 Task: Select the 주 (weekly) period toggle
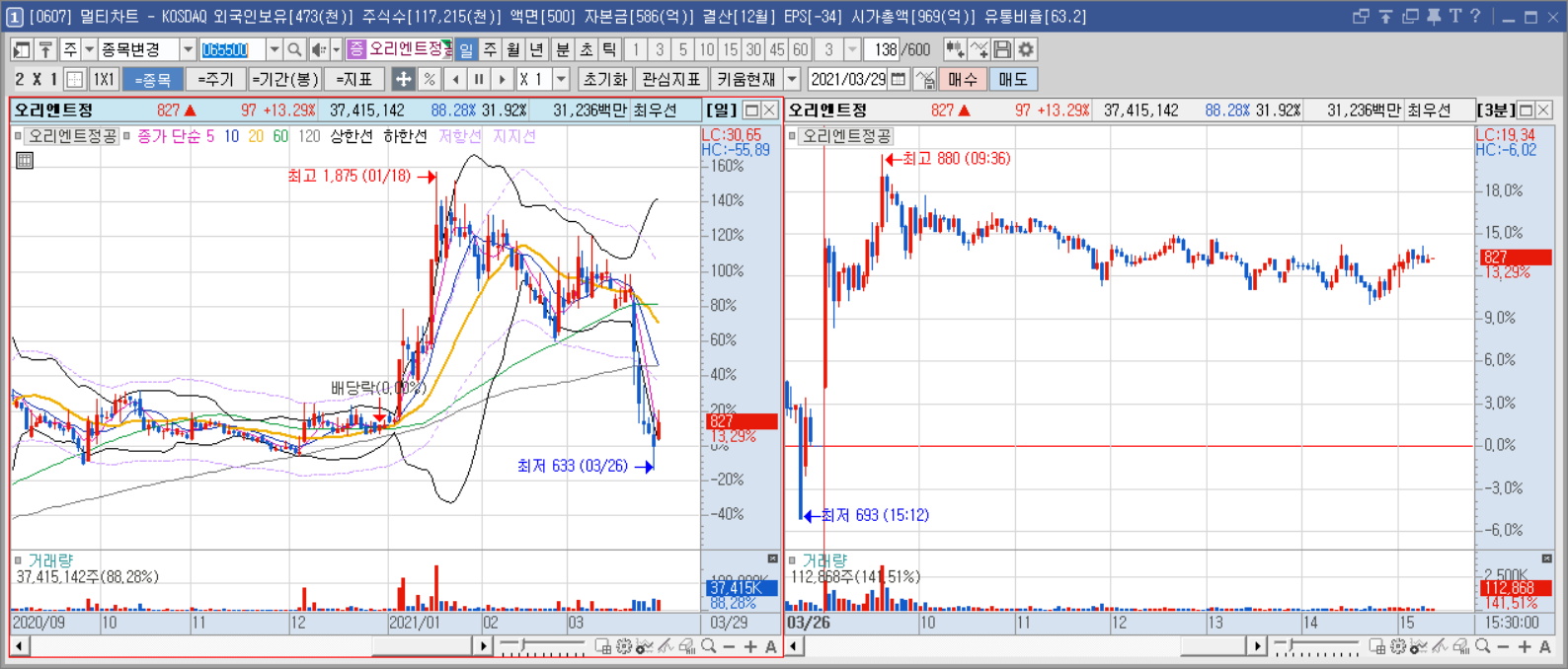(490, 49)
